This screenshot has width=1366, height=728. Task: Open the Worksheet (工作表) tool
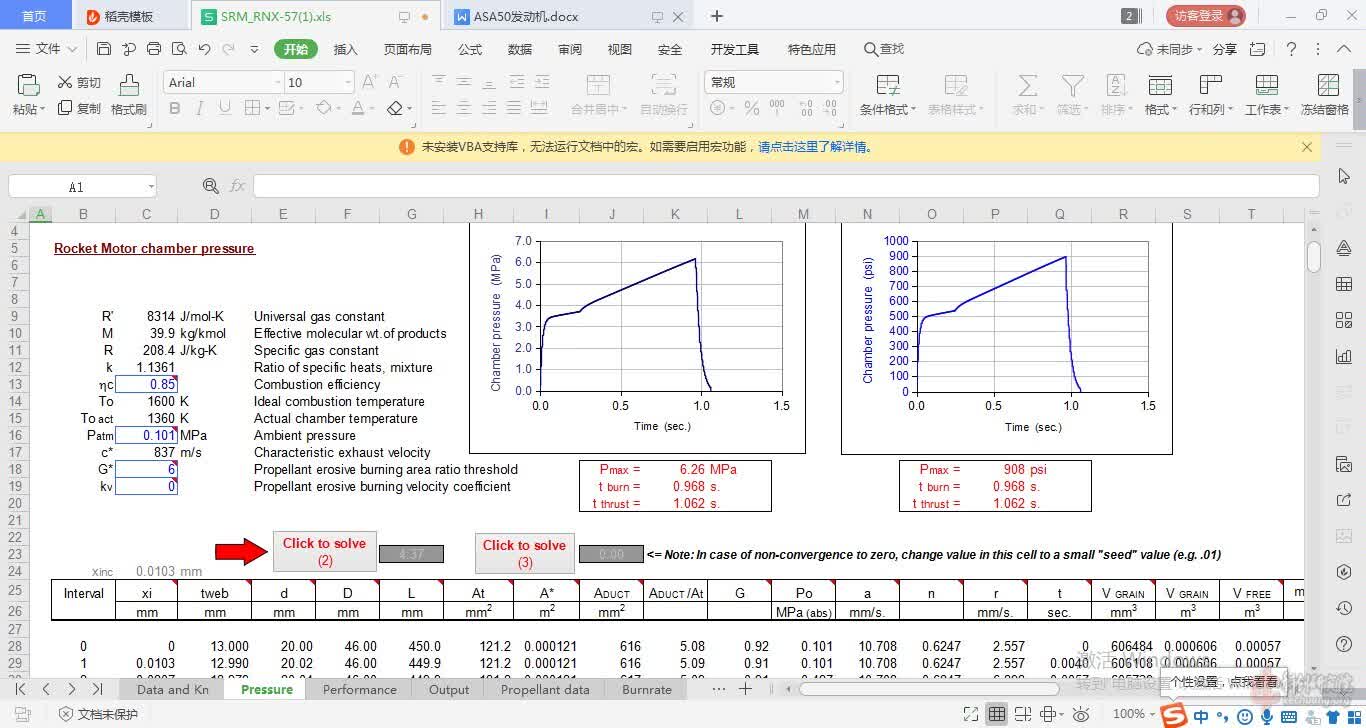[1267, 96]
